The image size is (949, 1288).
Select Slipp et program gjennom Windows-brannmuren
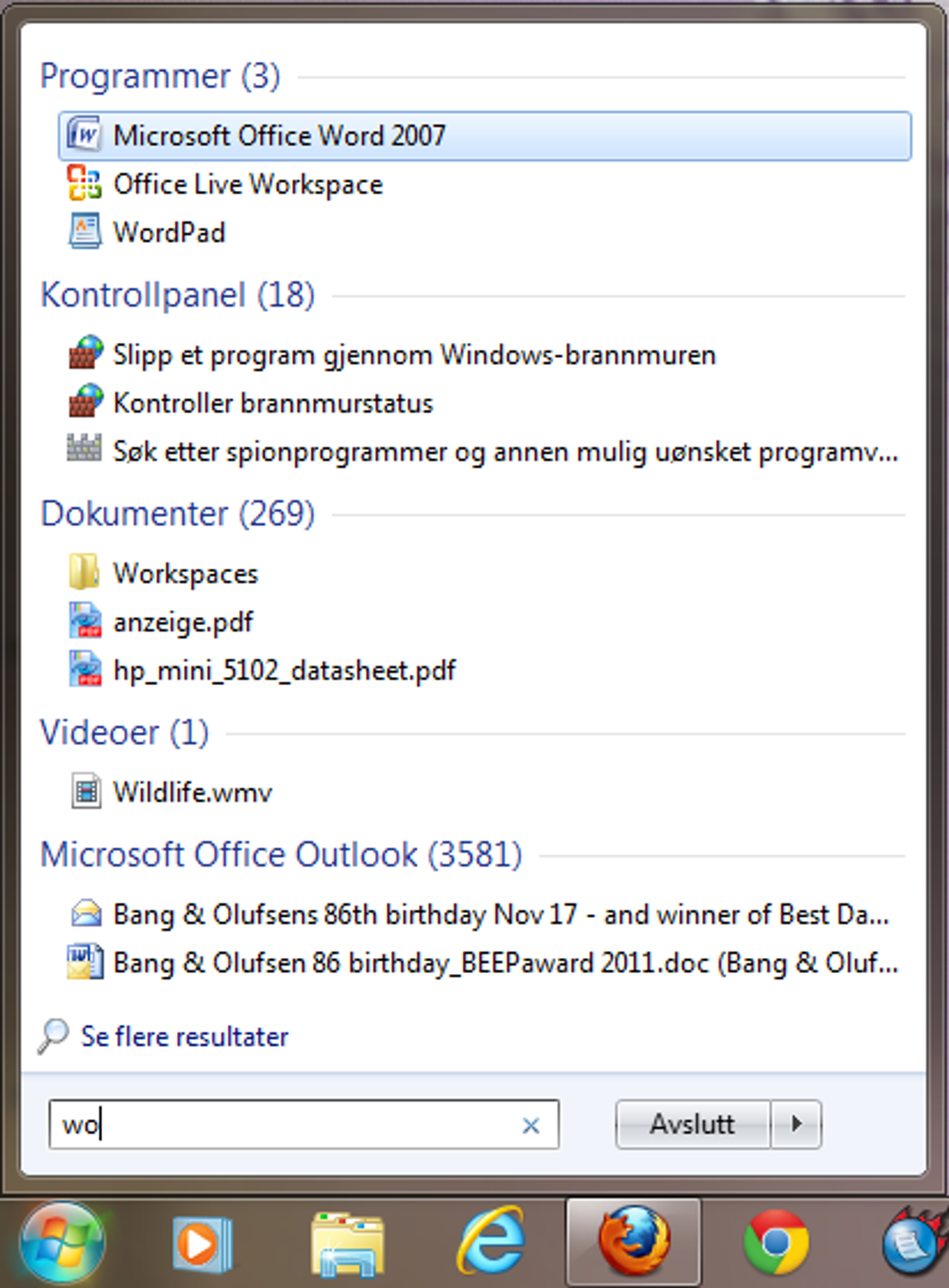[414, 355]
